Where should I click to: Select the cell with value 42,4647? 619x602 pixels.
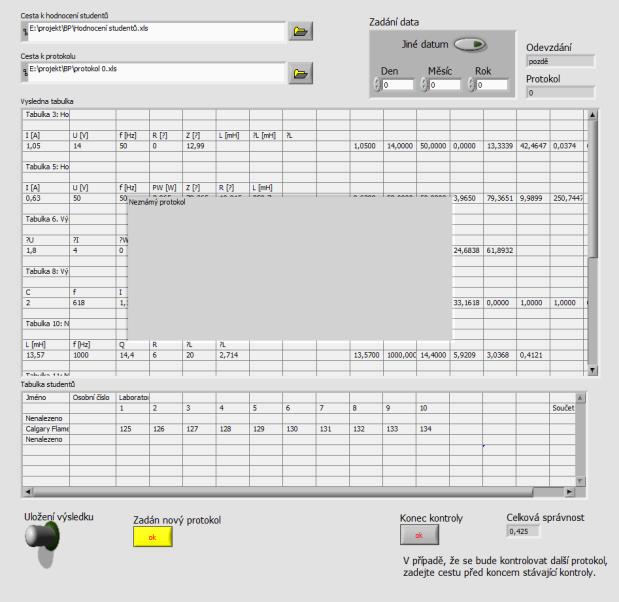click(533, 146)
